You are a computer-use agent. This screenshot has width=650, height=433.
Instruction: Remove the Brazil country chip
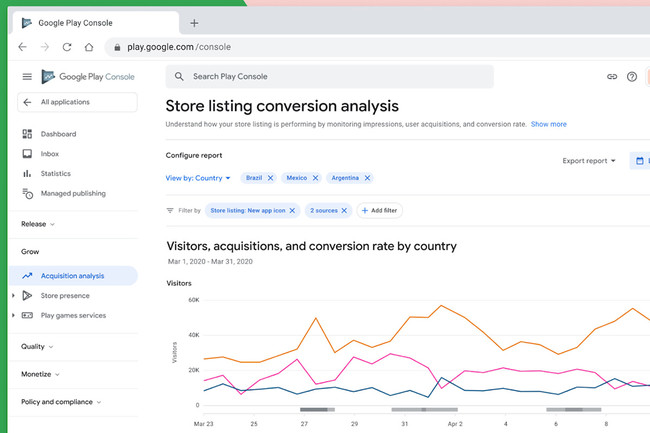(x=270, y=178)
